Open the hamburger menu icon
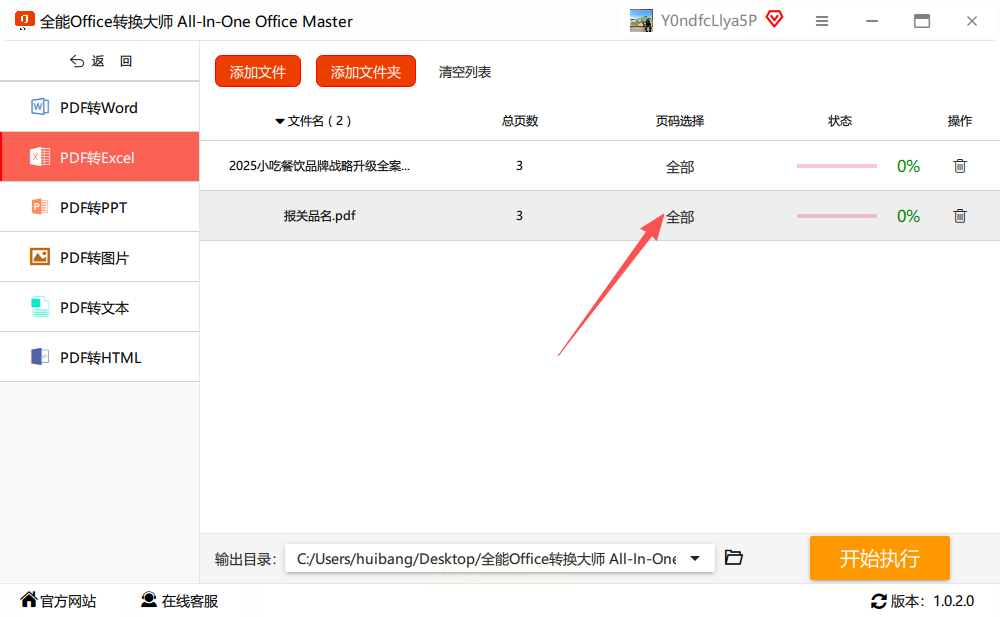 coord(822,21)
